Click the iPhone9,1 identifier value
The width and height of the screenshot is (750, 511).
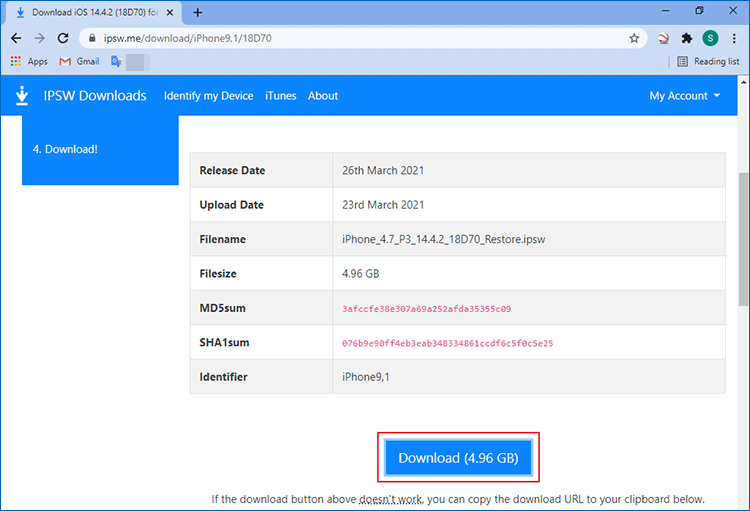point(366,377)
